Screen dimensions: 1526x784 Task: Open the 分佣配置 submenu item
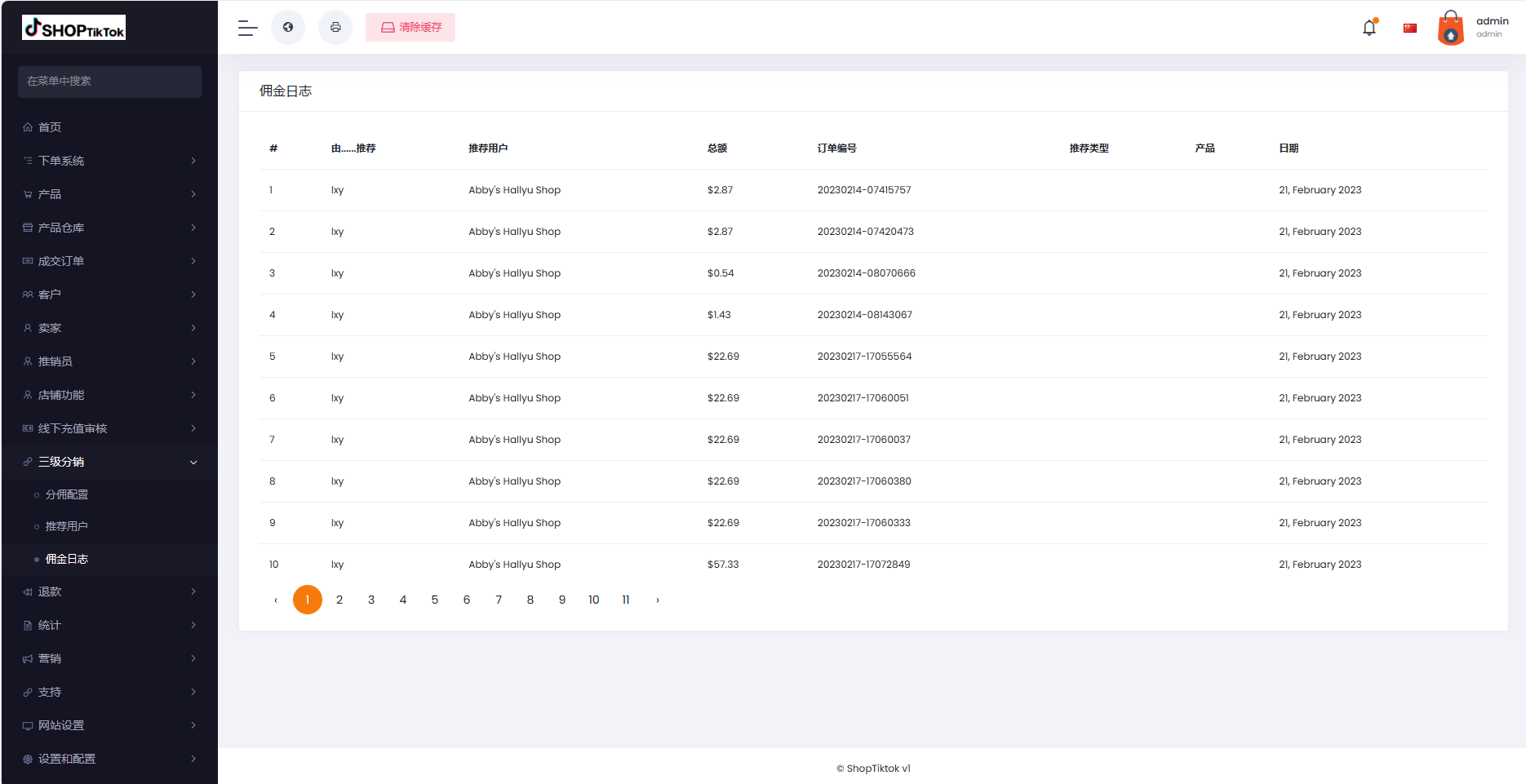[x=67, y=494]
